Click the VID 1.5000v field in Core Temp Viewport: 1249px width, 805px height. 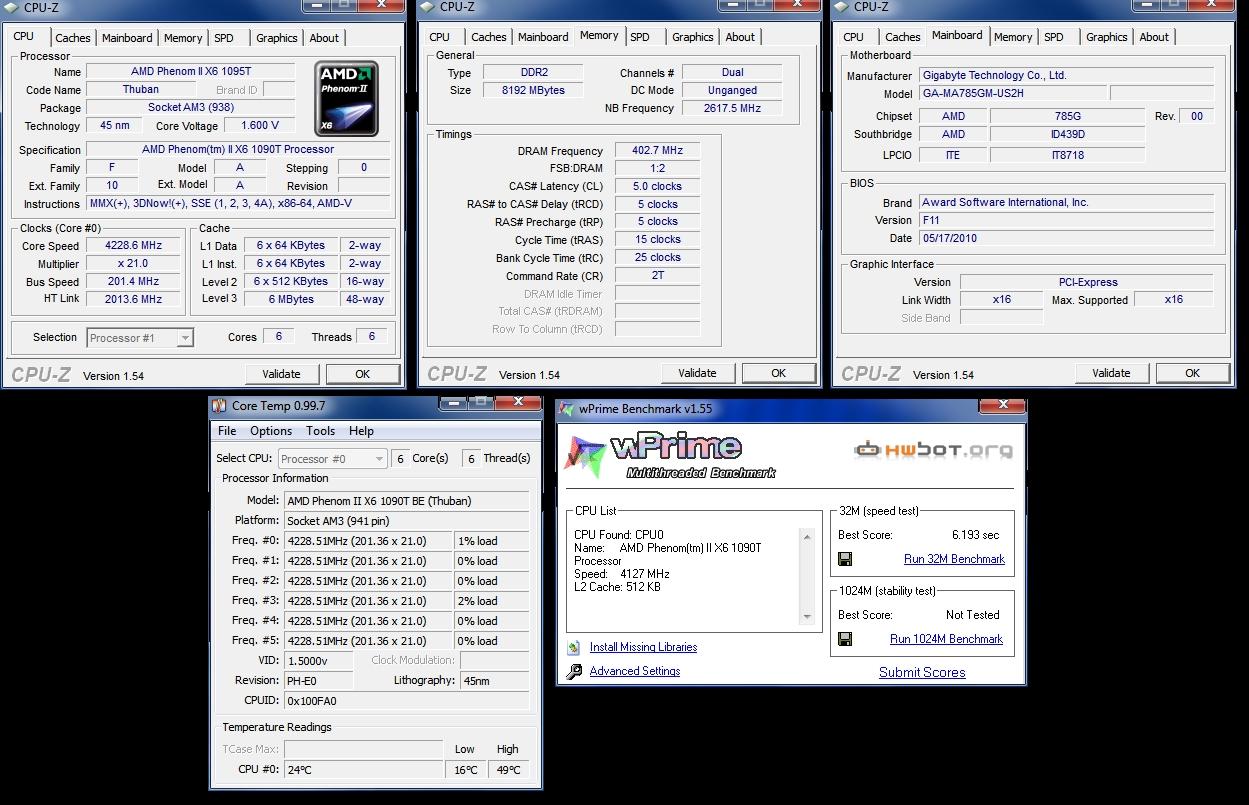(320, 661)
